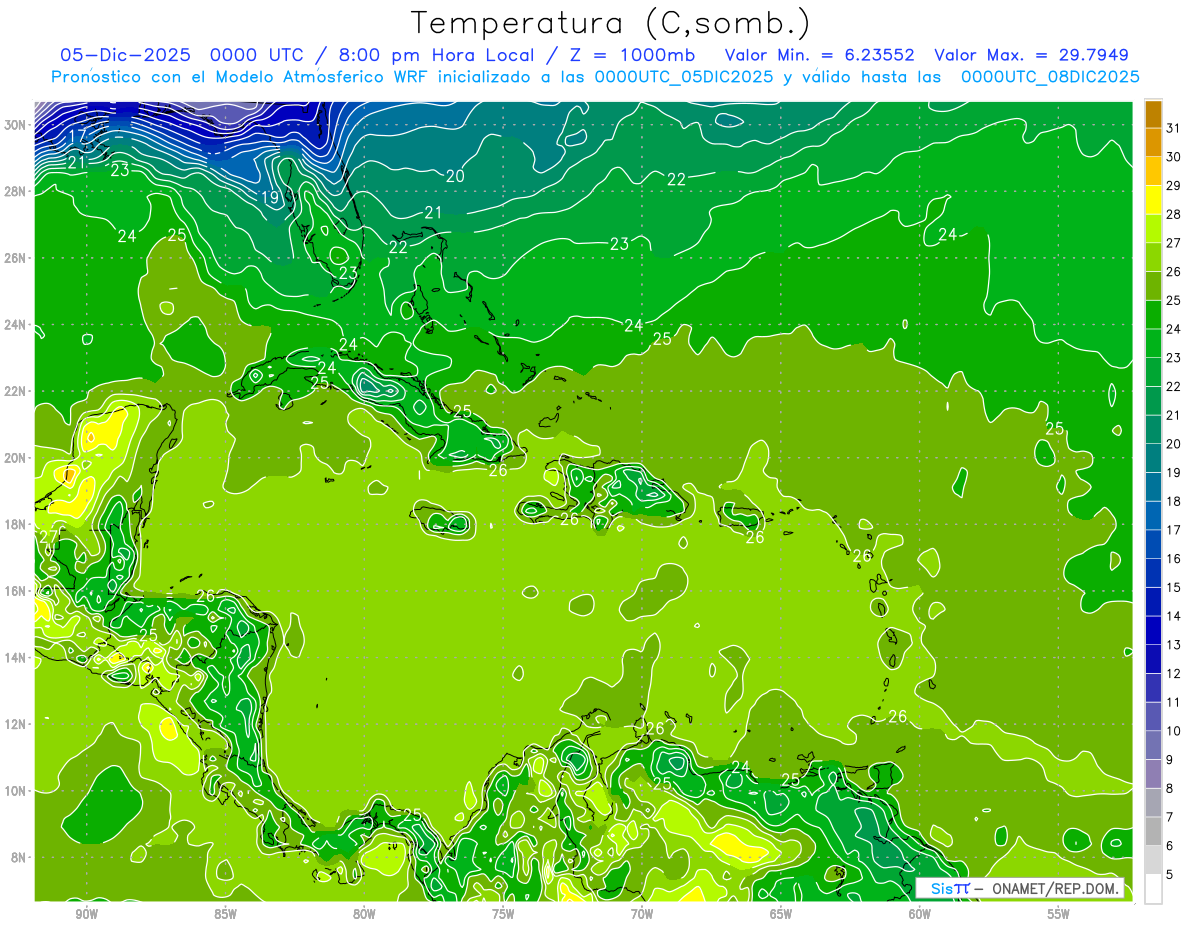Click the teal colorbar segment between 19 and 20
The width and height of the screenshot is (1200, 927).
click(1153, 458)
